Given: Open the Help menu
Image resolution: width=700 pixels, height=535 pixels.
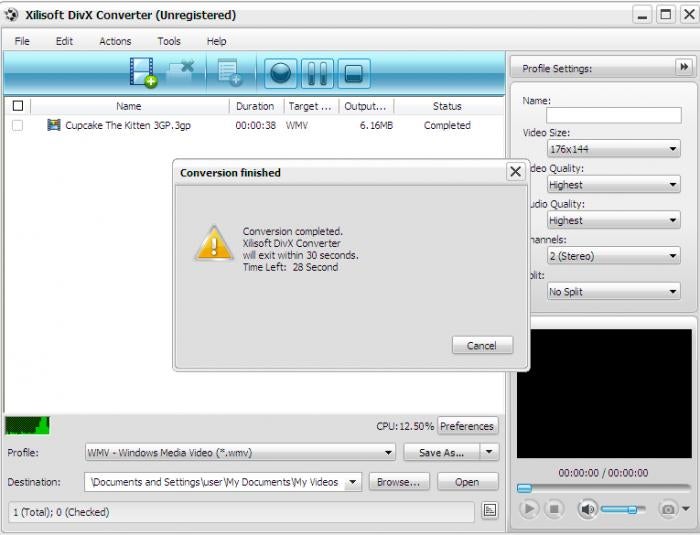Looking at the screenshot, I should click(x=217, y=41).
